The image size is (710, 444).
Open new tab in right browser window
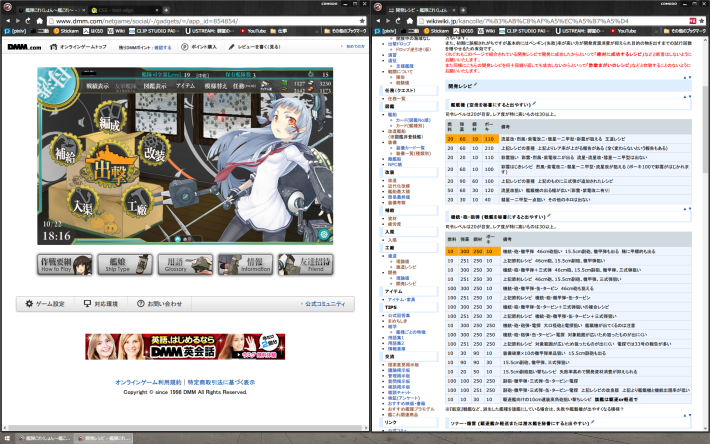463,10
